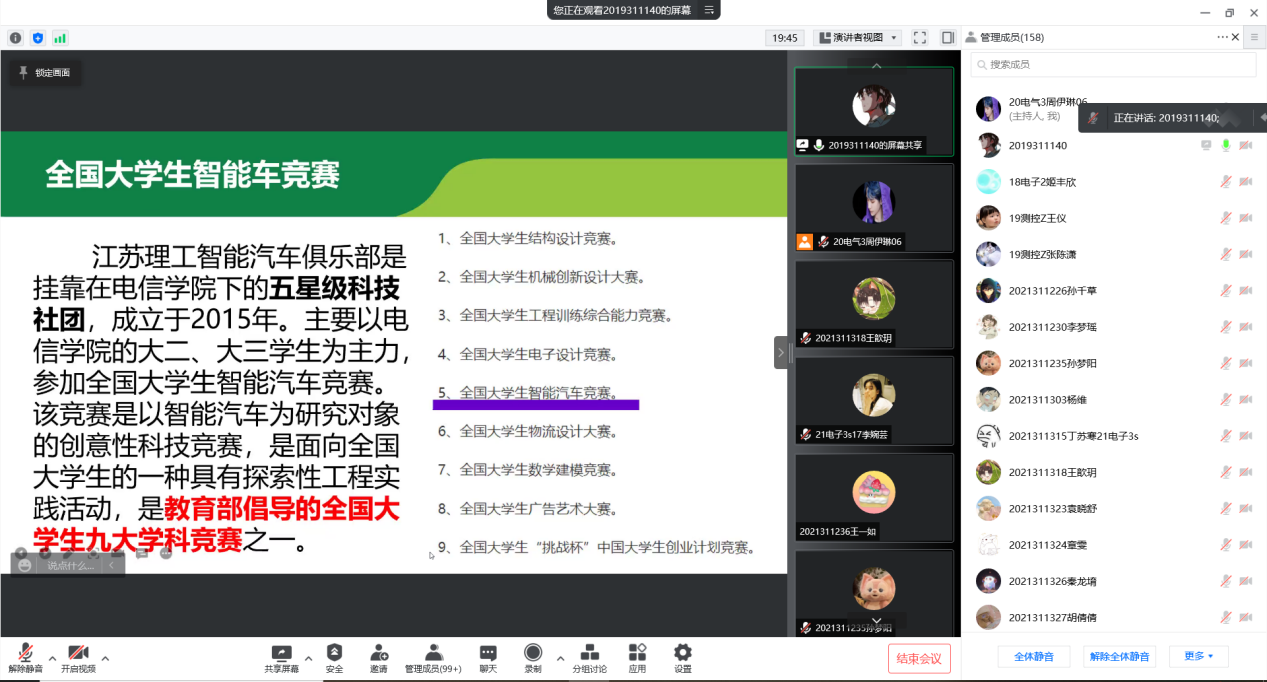Unmute microphone of 2021311226孙千葶
The height and width of the screenshot is (682, 1267).
1225,291
